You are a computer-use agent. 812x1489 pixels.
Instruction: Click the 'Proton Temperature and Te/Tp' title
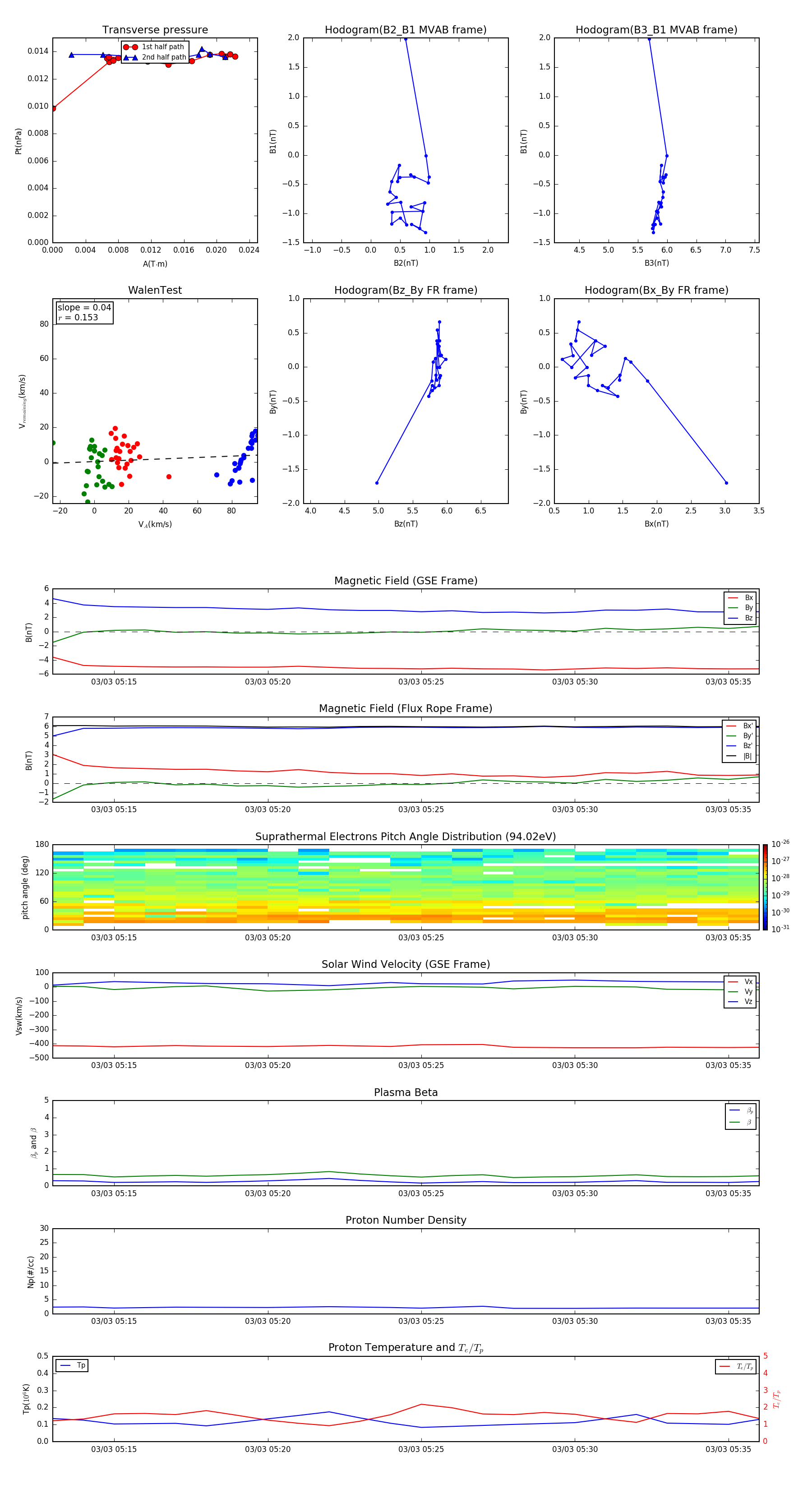click(406, 1347)
